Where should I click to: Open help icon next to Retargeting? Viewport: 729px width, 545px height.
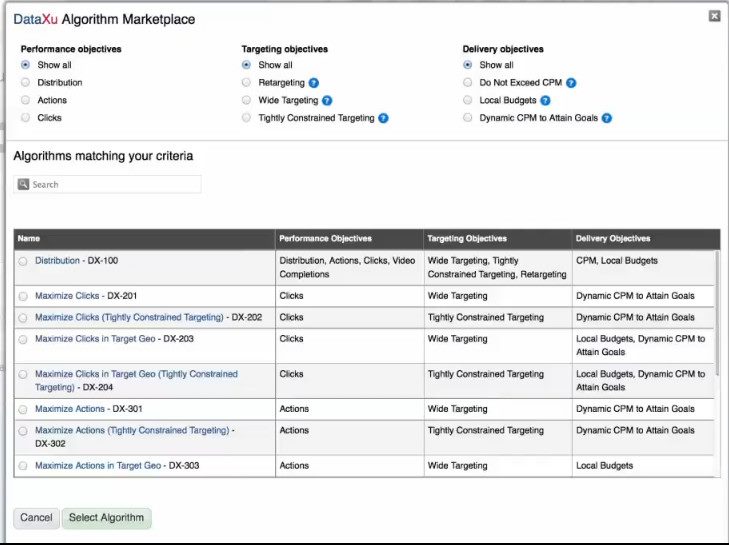(314, 83)
